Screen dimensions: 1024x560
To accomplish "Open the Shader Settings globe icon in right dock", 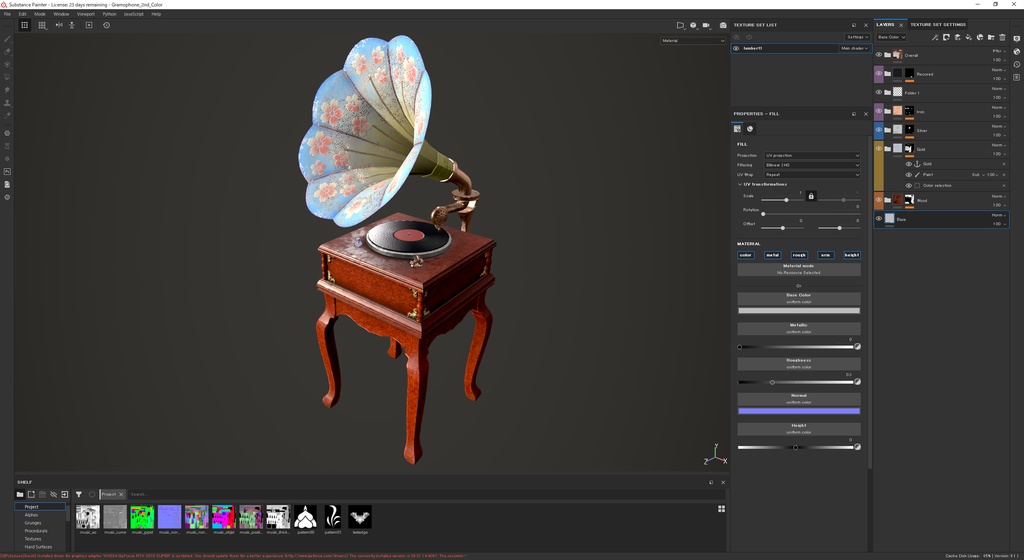I will pos(1017,52).
